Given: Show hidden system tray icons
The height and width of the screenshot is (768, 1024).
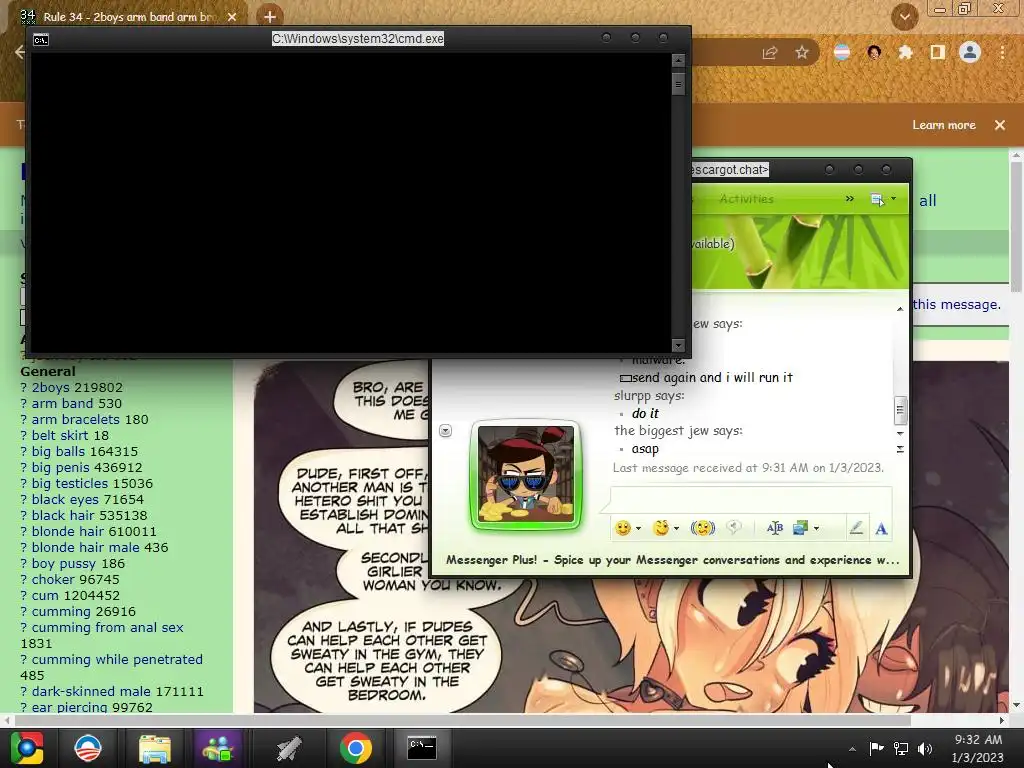Looking at the screenshot, I should (x=852, y=749).
